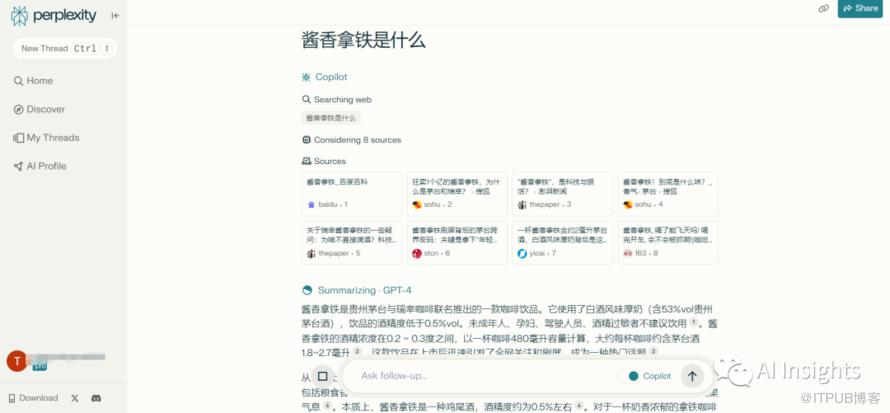Click the pro badge under the avatar
The width and height of the screenshot is (890, 413).
click(x=40, y=366)
